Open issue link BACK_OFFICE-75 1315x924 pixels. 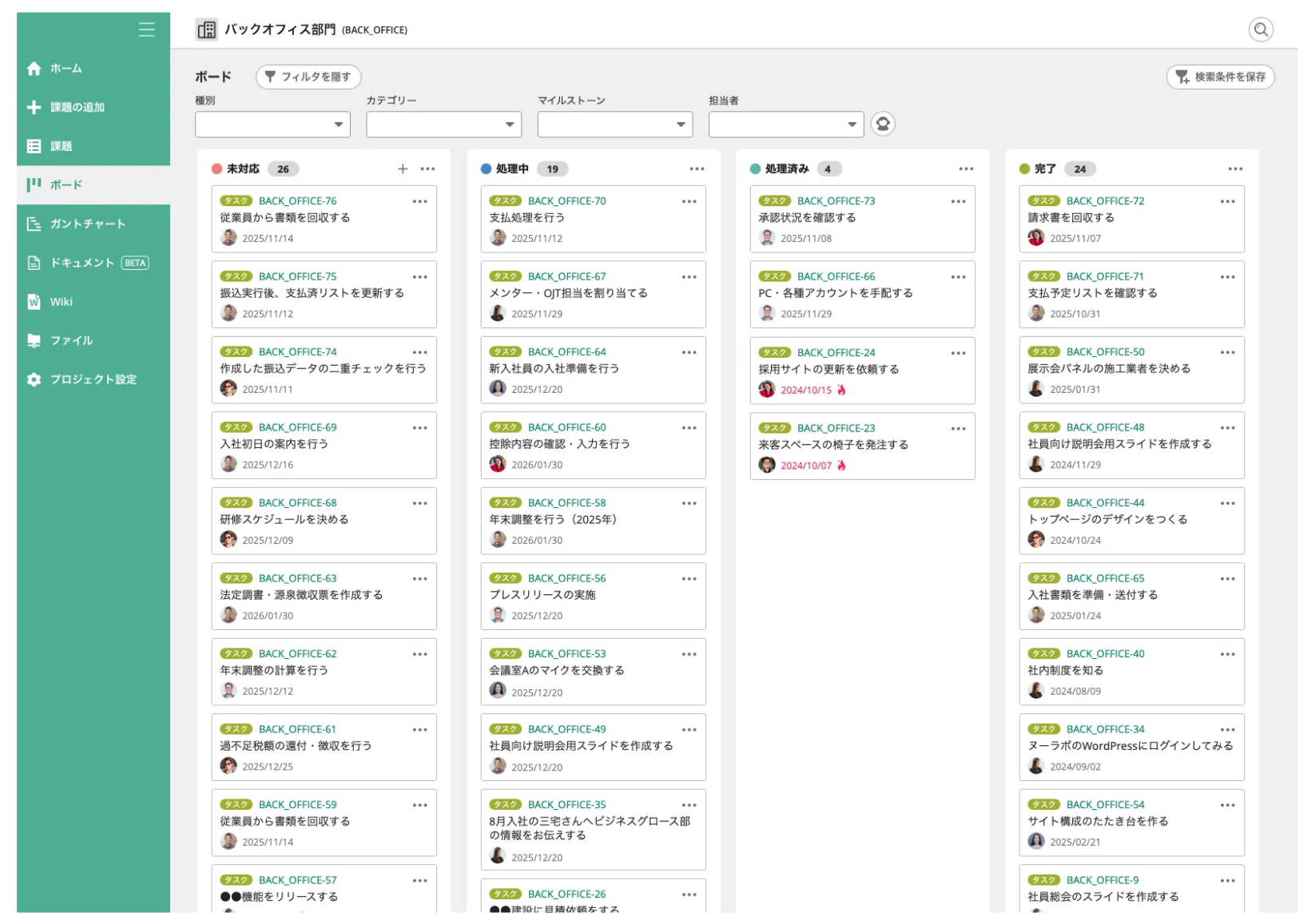click(x=297, y=276)
